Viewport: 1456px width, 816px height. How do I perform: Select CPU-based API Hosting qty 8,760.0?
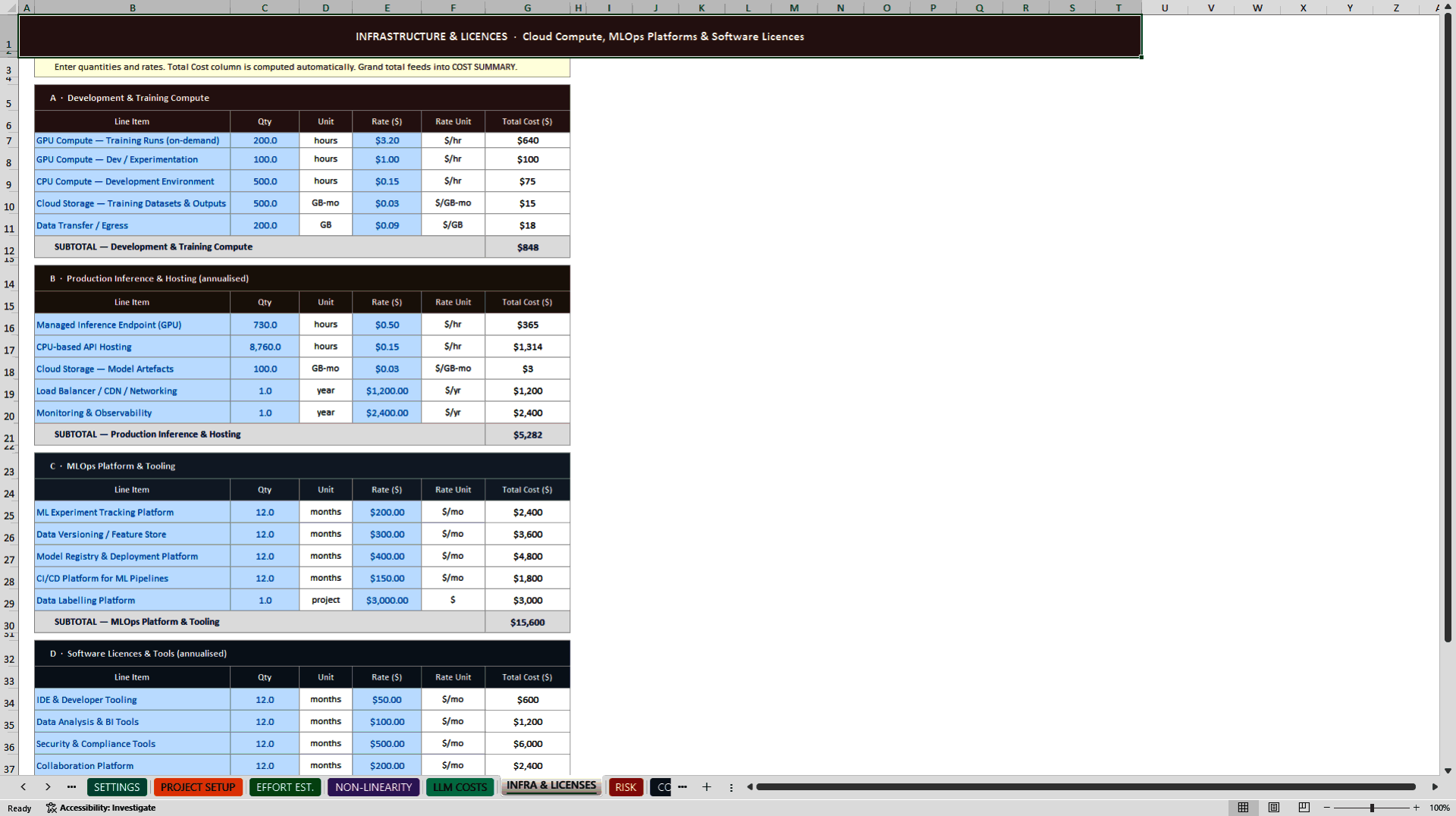click(265, 347)
